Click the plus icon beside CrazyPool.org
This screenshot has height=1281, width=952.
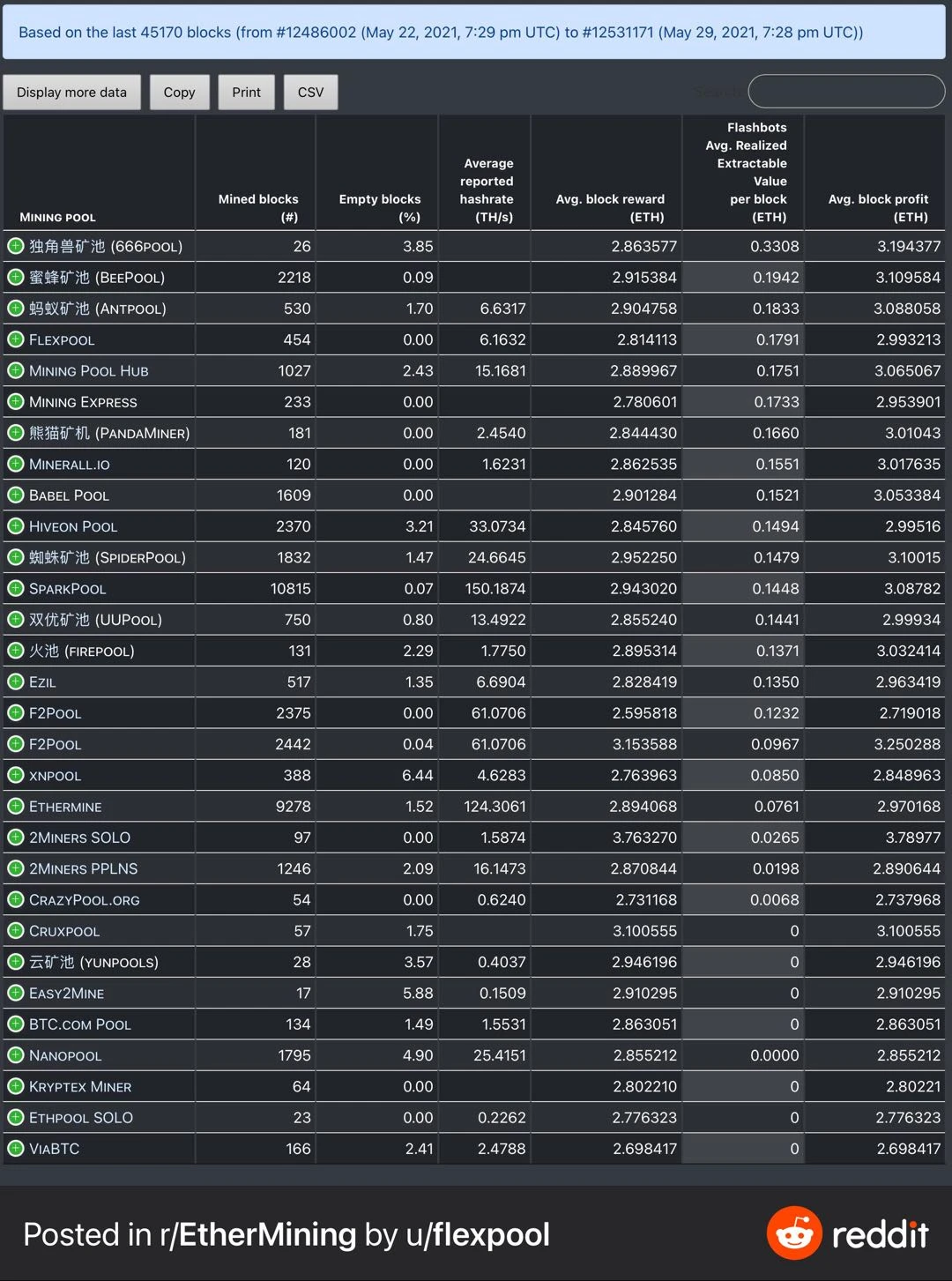tap(16, 899)
